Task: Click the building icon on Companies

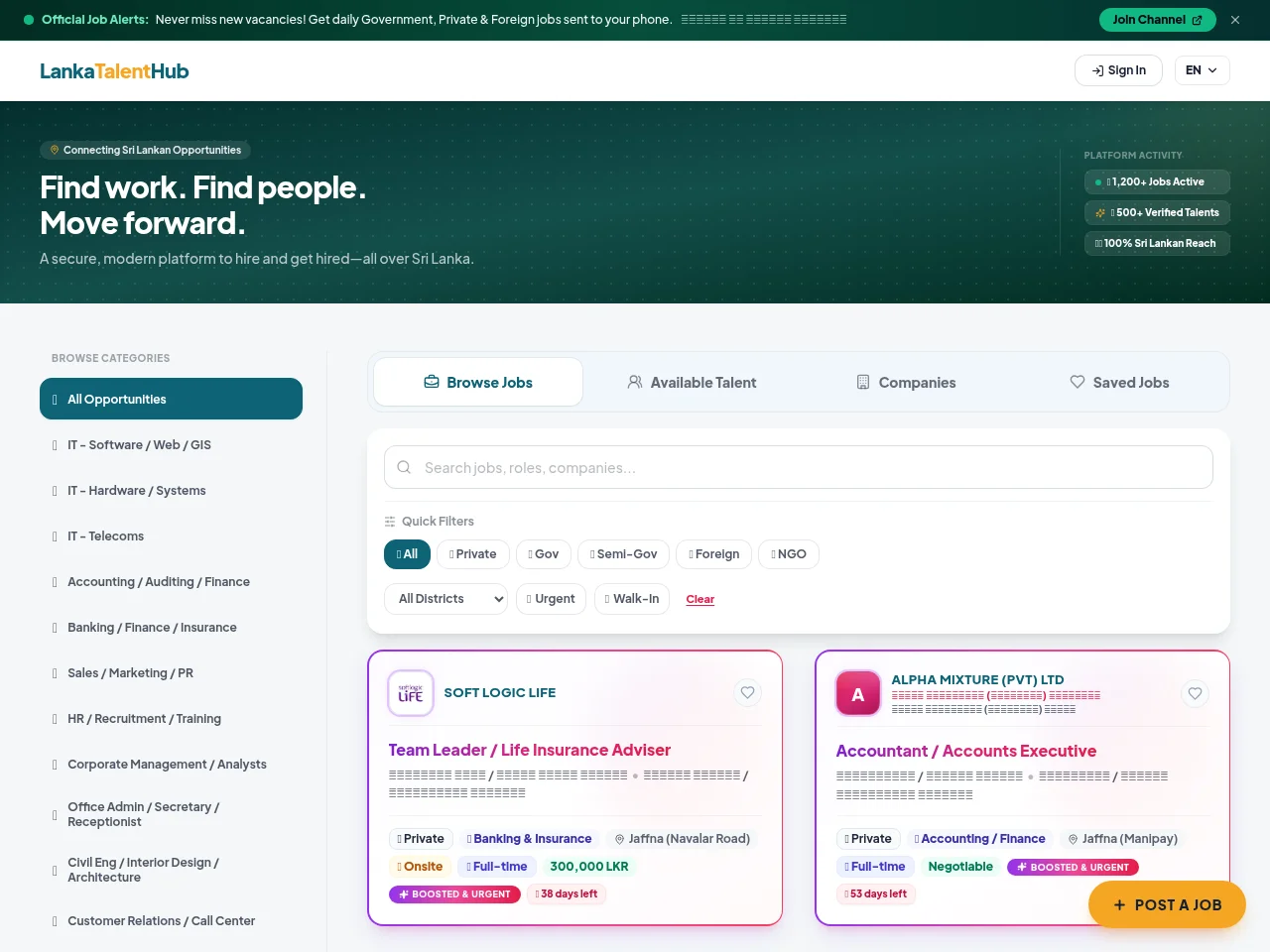Action: tap(863, 382)
